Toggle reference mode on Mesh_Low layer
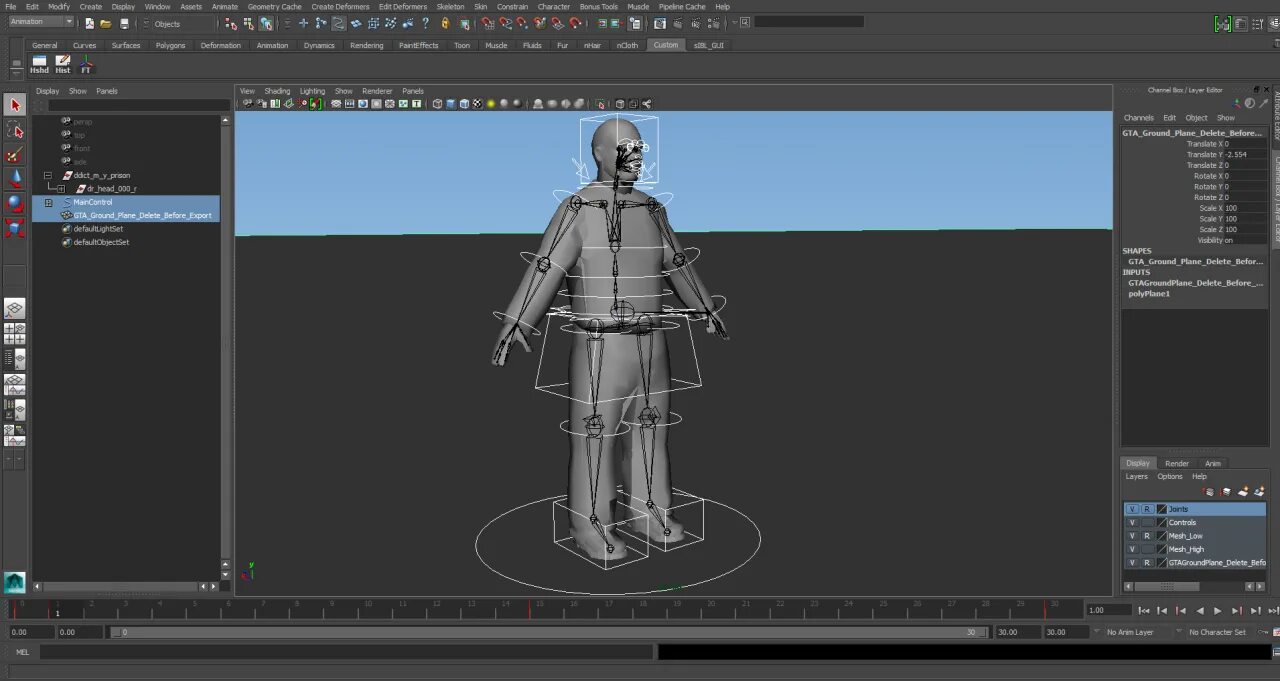The width and height of the screenshot is (1280, 681). click(x=1147, y=536)
